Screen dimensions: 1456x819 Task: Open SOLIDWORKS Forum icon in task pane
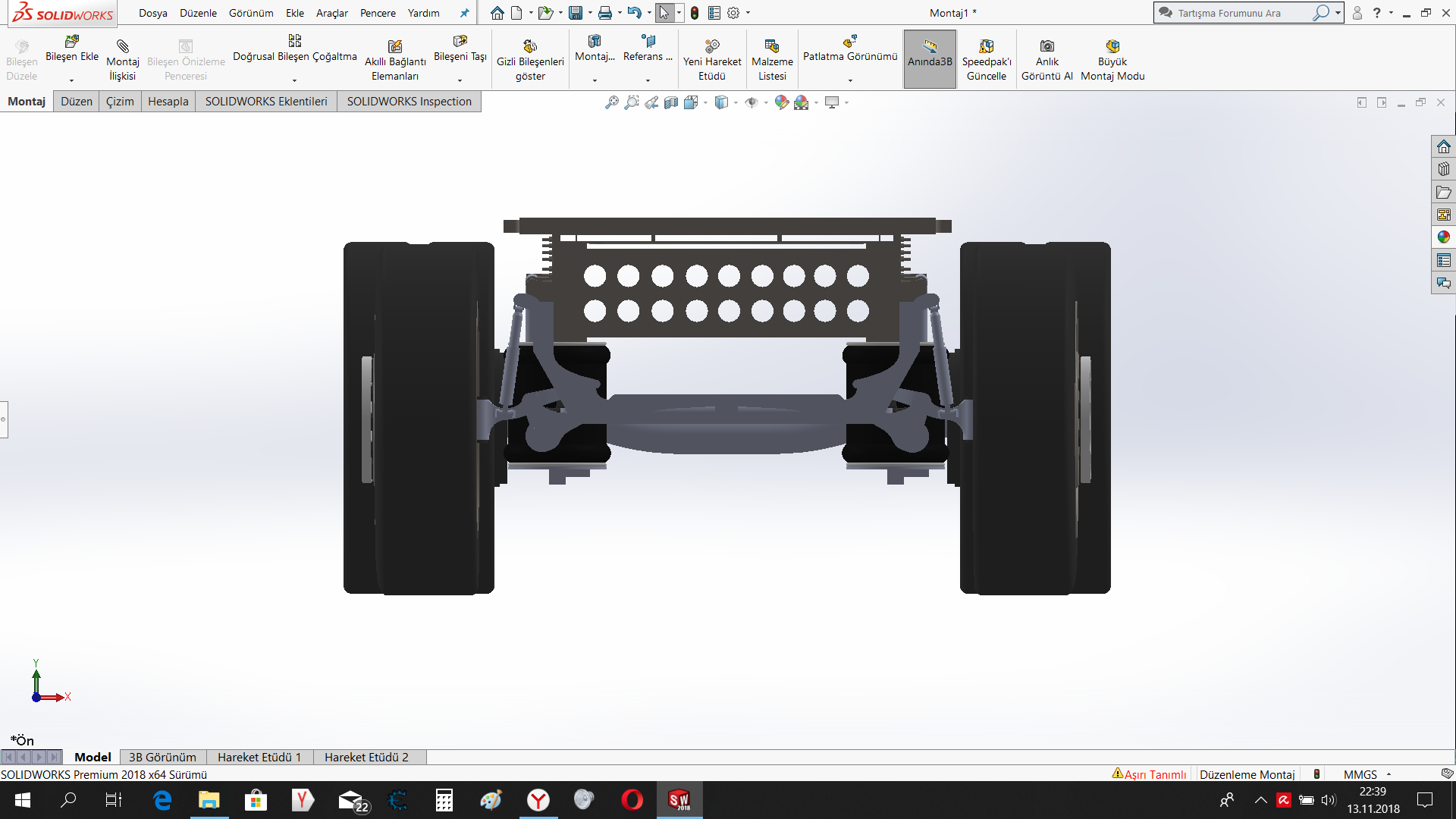click(1444, 283)
